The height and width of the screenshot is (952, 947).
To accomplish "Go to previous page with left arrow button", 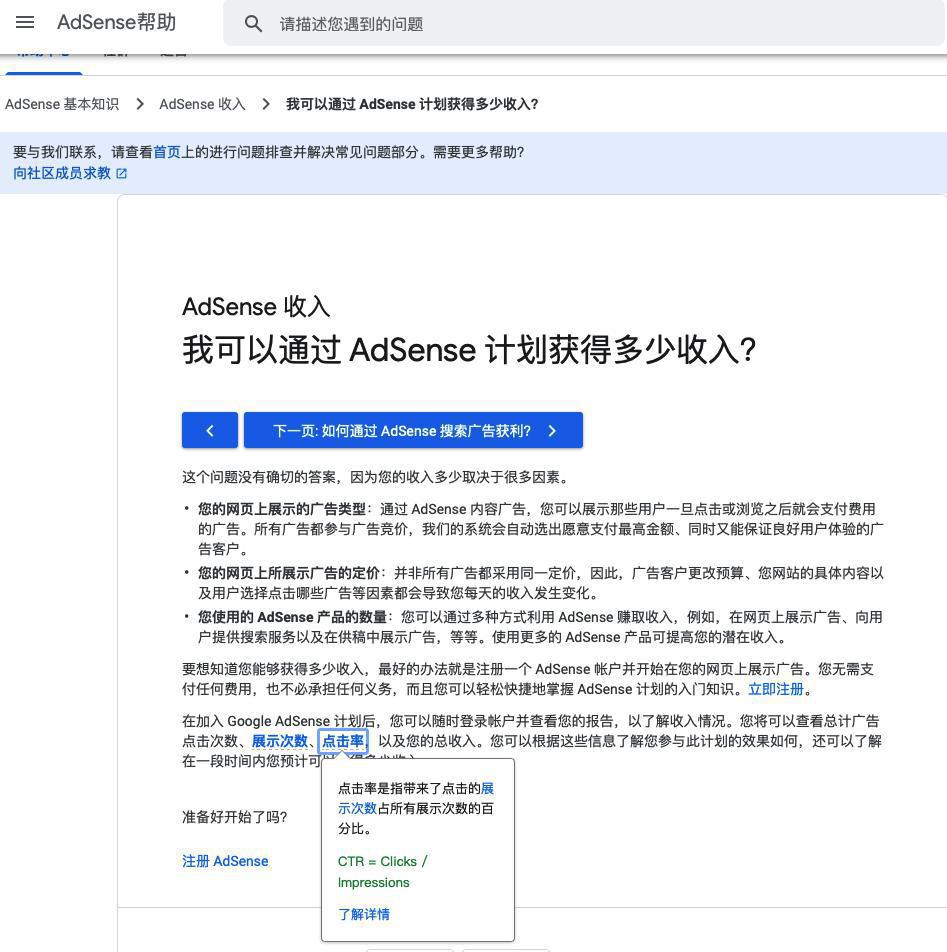I will 210,430.
